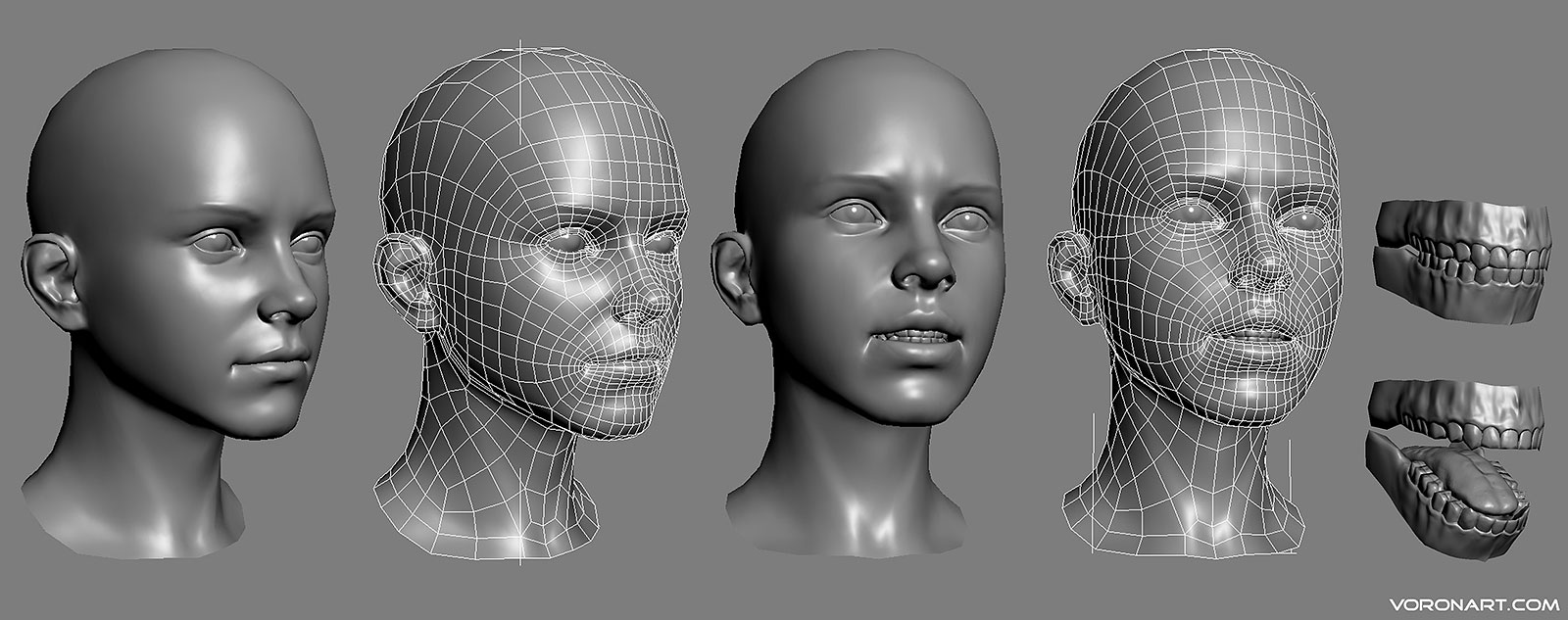This screenshot has width=1568, height=620.
Task: Select the wireframe head with closed mouth
Action: pos(534,304)
